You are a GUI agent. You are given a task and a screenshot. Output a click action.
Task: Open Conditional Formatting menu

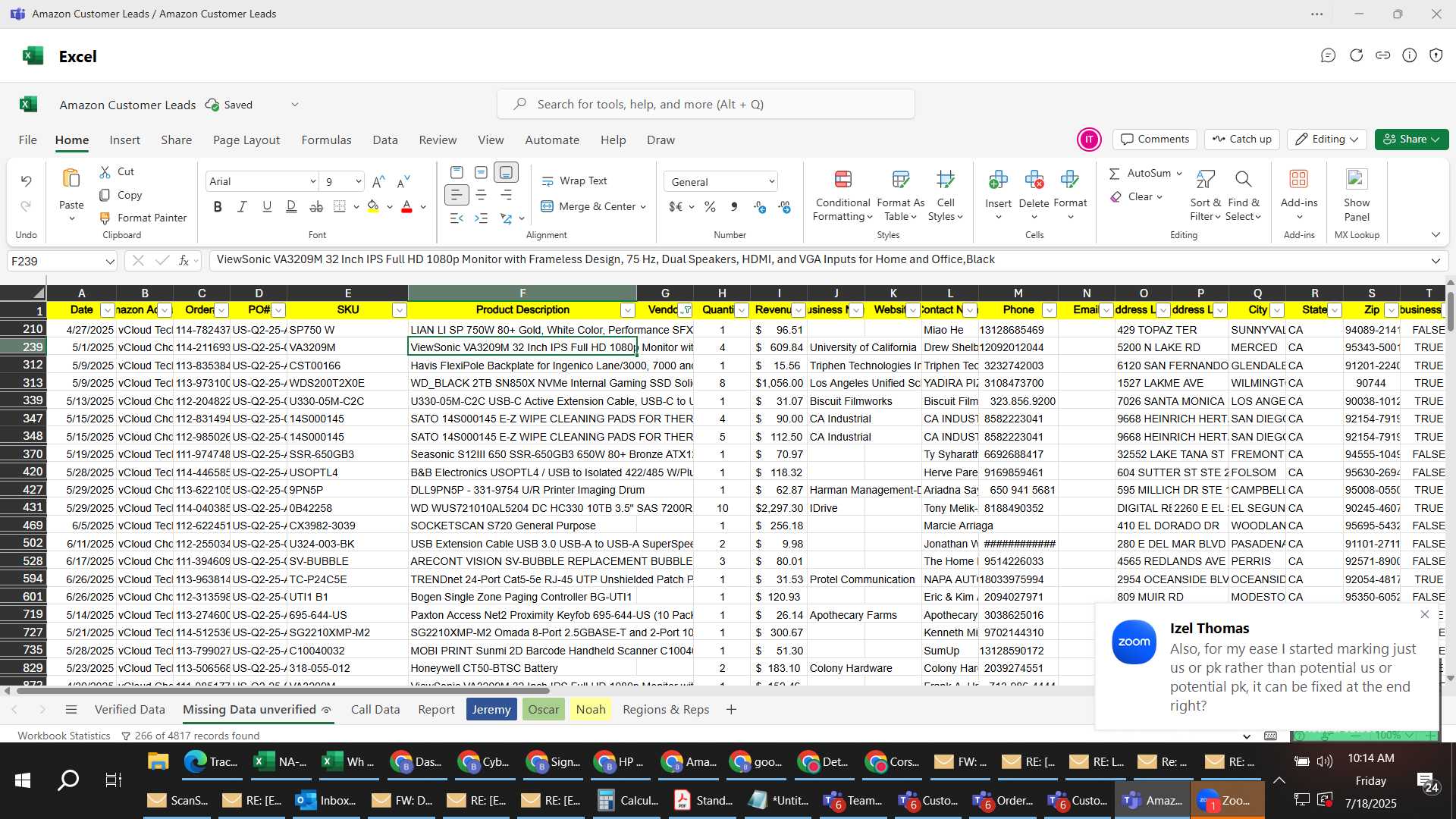[x=843, y=196]
